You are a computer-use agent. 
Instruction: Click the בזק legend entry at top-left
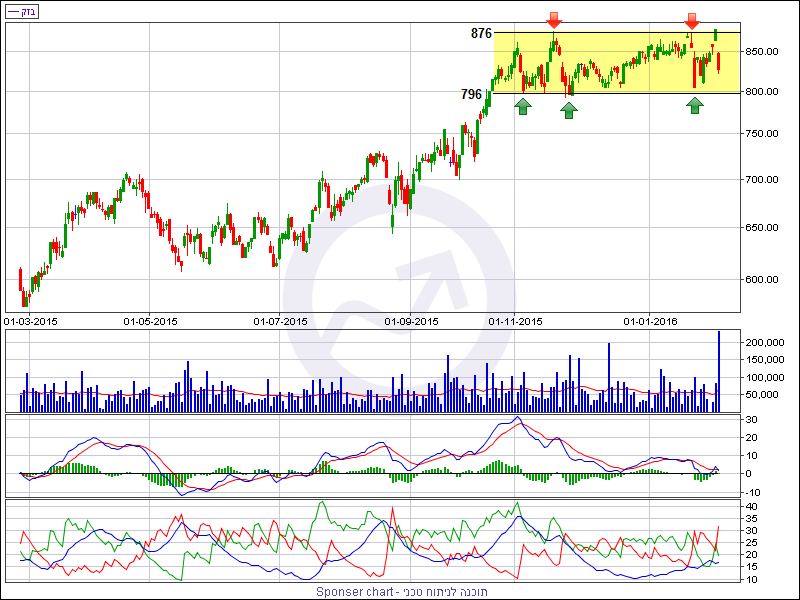pyautogui.click(x=21, y=10)
